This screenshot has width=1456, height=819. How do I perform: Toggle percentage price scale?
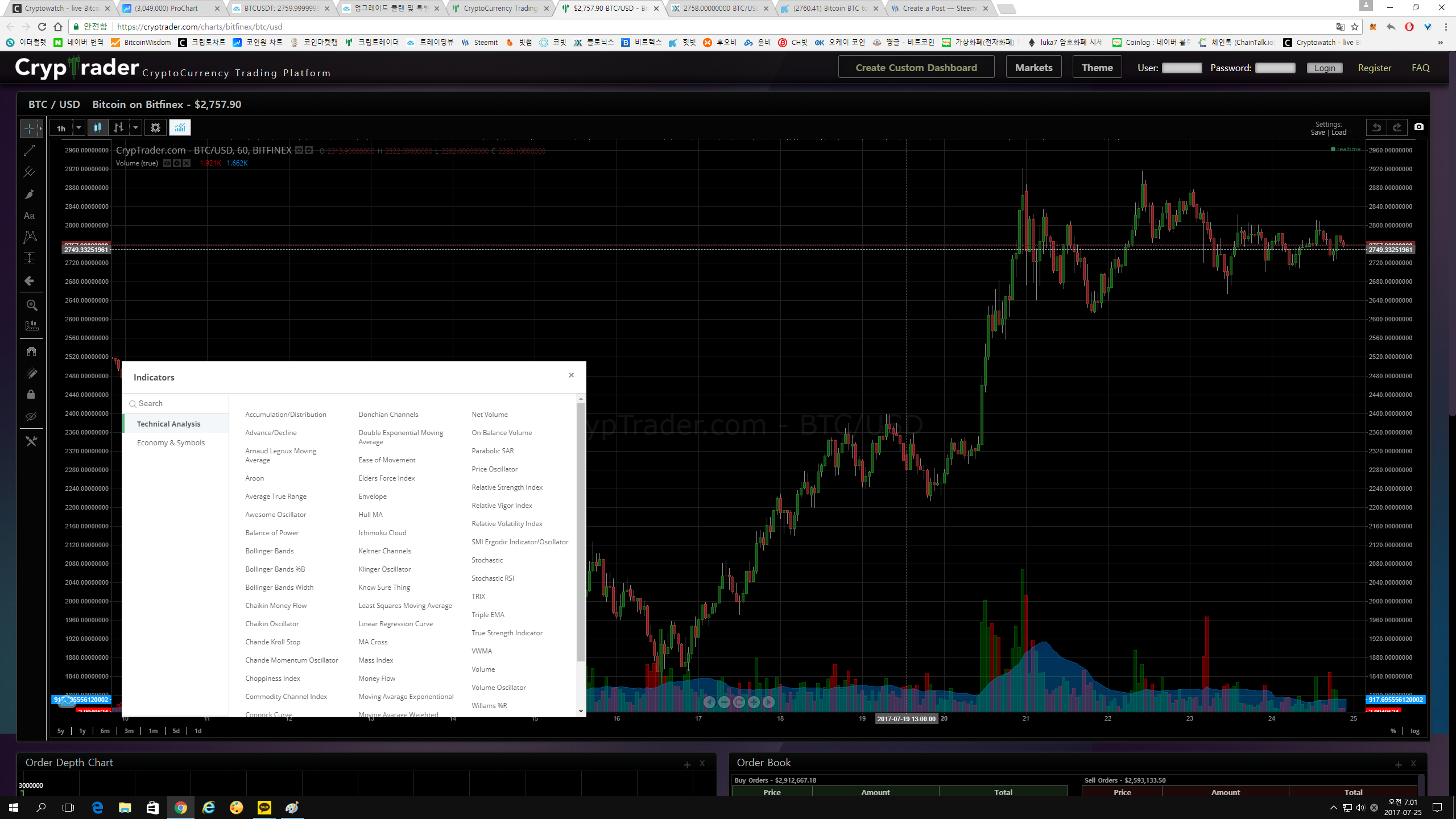(x=1393, y=731)
